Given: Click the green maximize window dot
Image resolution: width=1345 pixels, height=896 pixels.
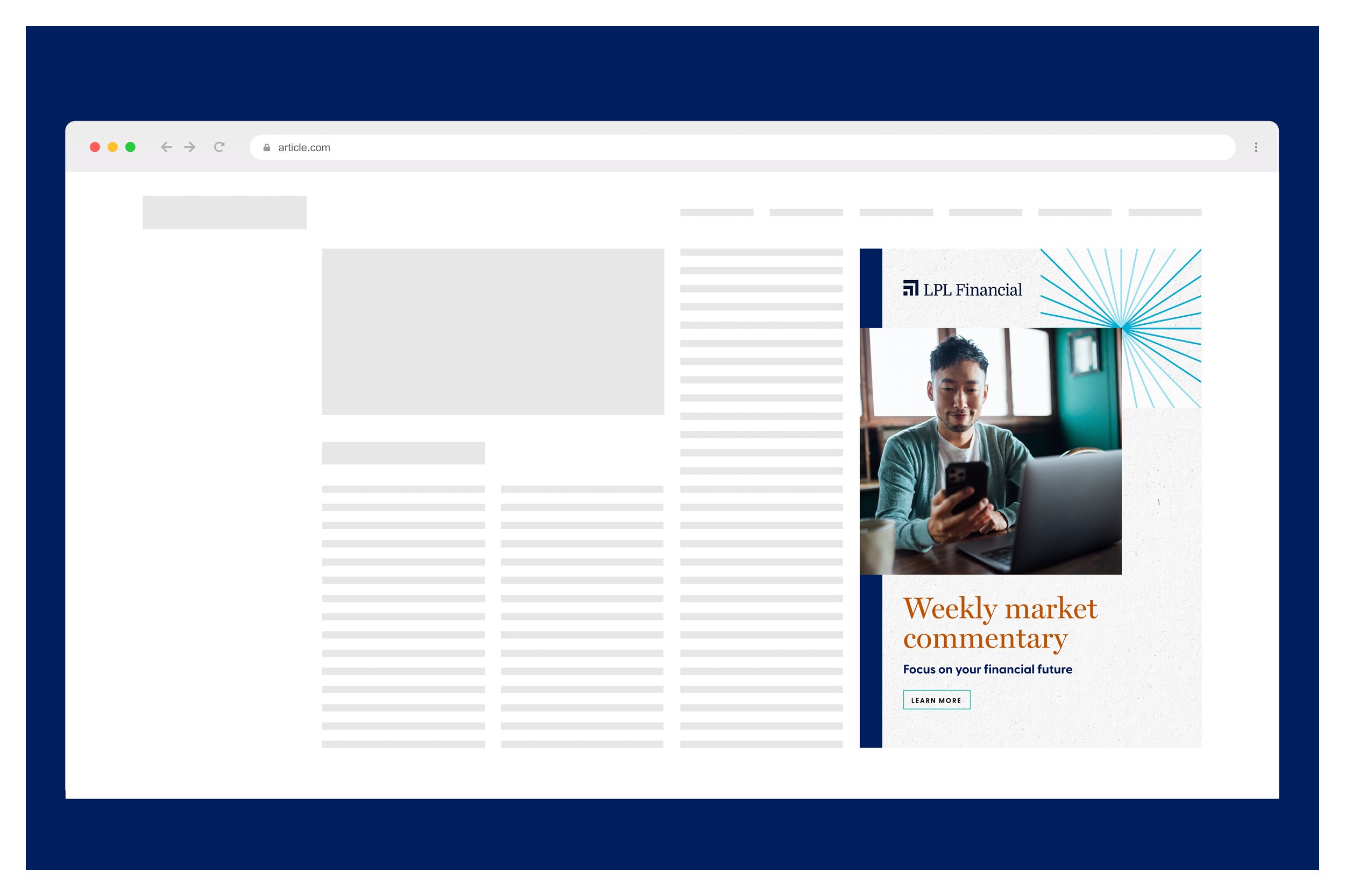Looking at the screenshot, I should point(130,147).
